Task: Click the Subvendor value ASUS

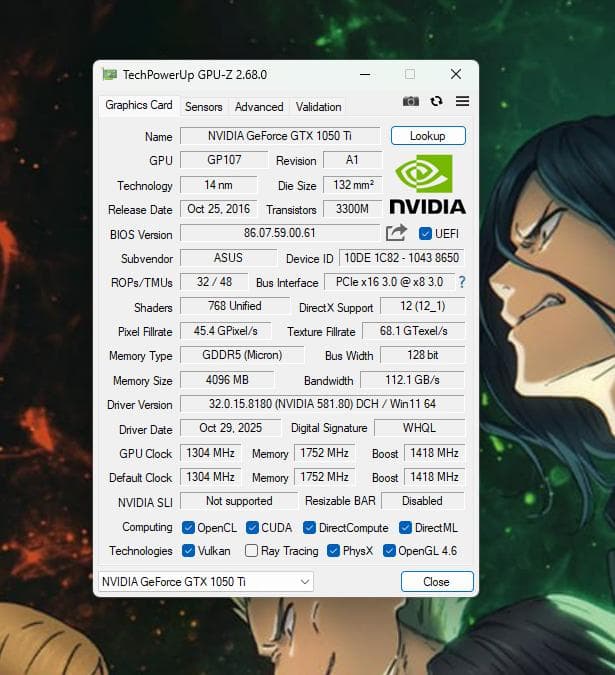Action: tap(228, 258)
